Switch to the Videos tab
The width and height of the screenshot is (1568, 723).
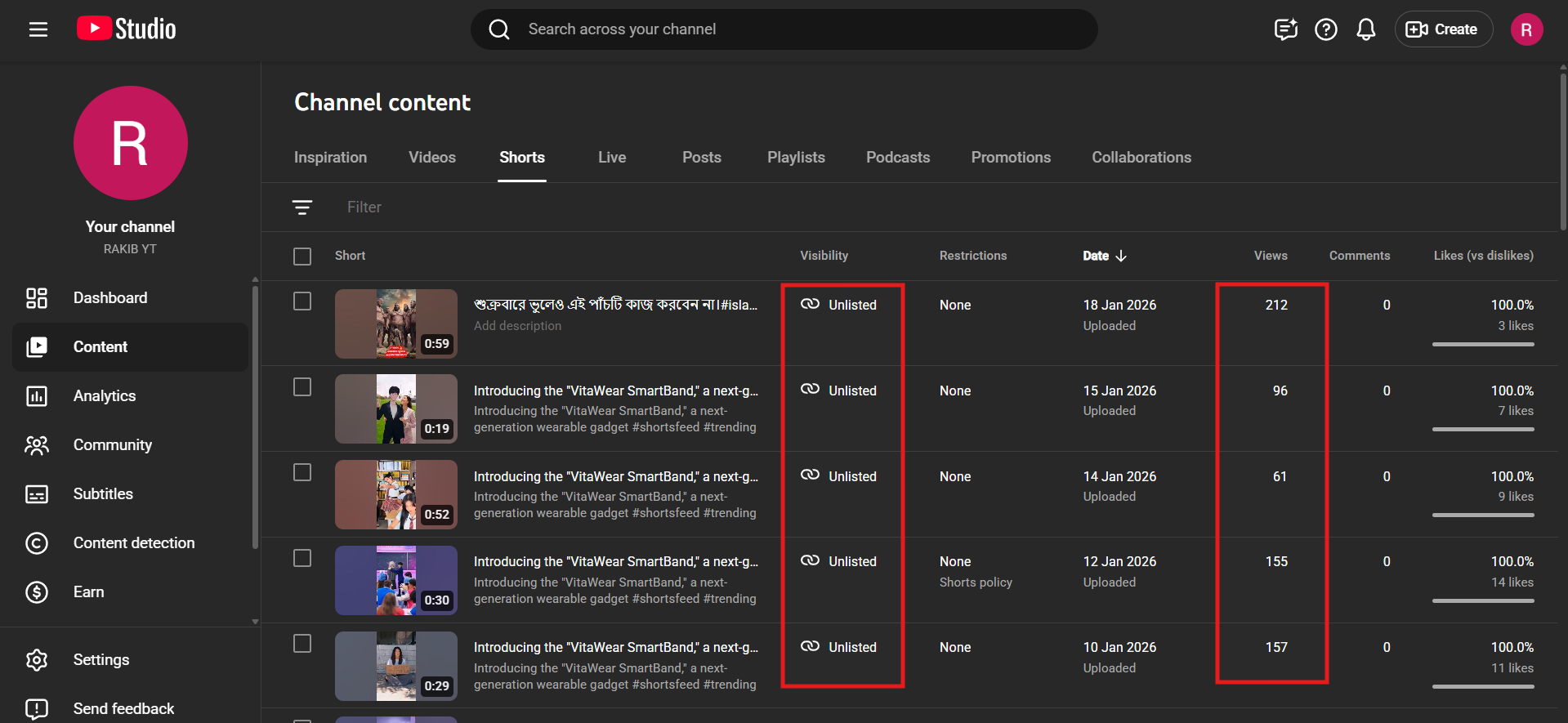tap(431, 158)
